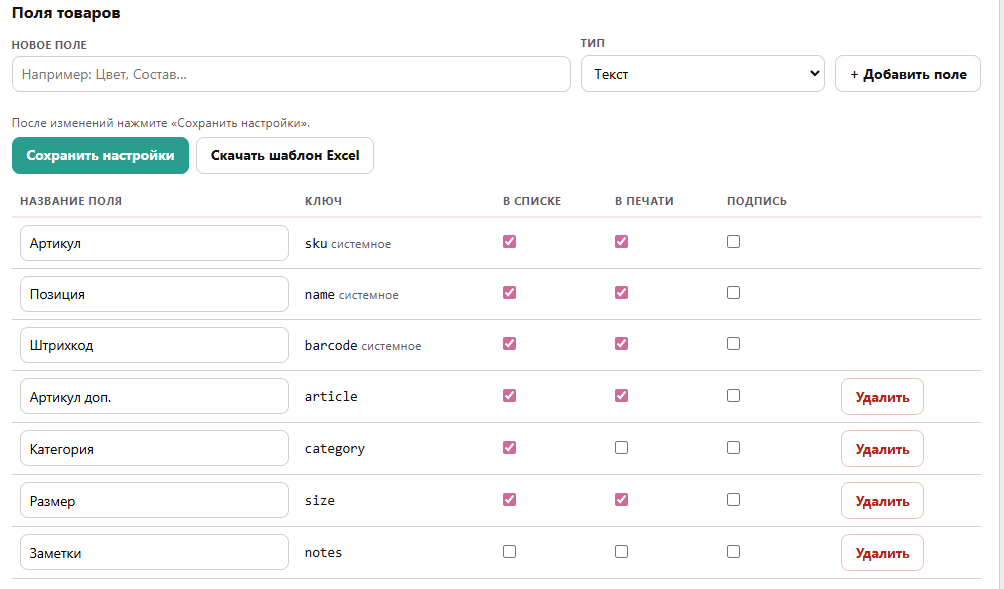The image size is (1004, 589).
Task: Edit the Артикул field name input
Action: pos(154,243)
